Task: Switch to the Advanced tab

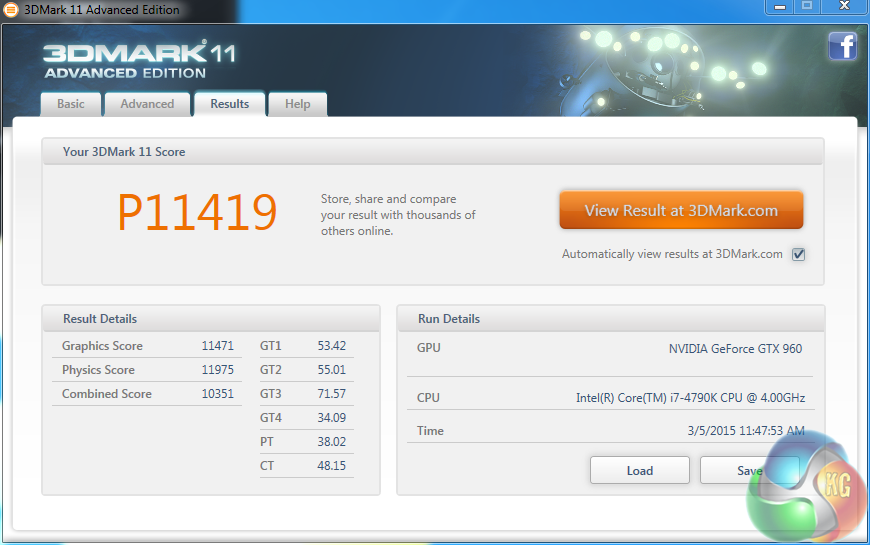Action: click(148, 104)
